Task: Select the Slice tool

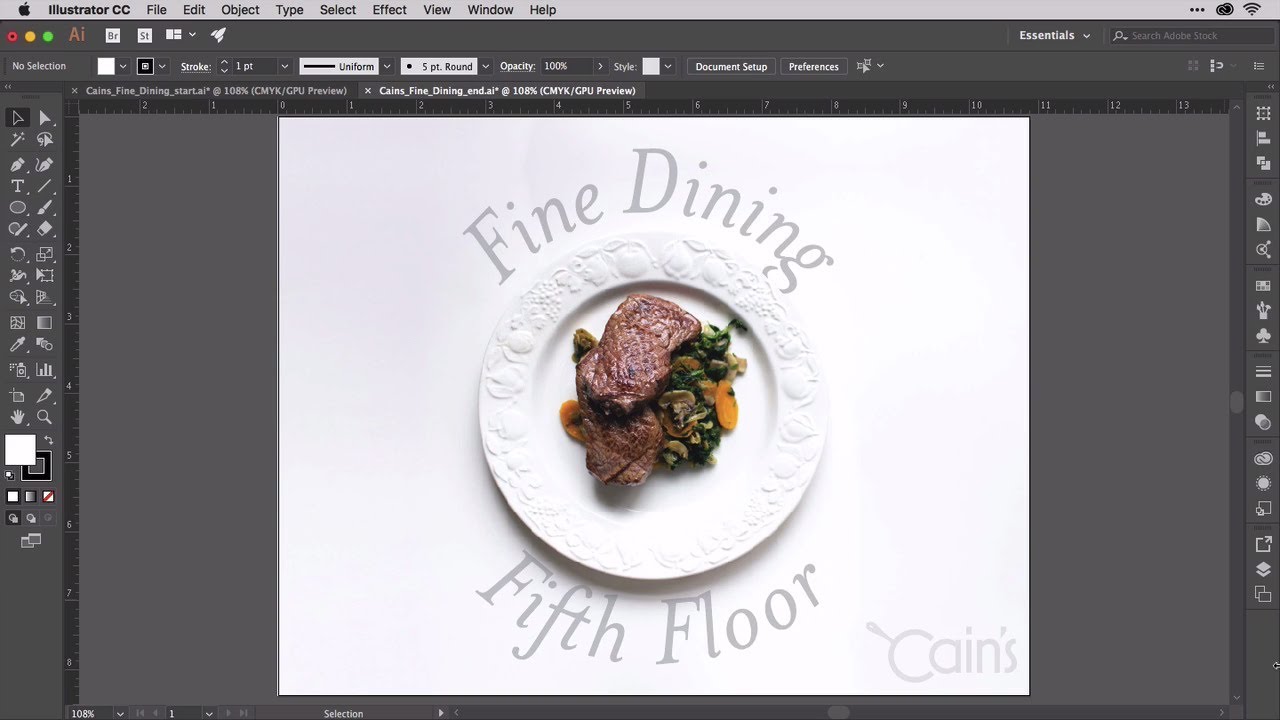Action: [x=44, y=396]
